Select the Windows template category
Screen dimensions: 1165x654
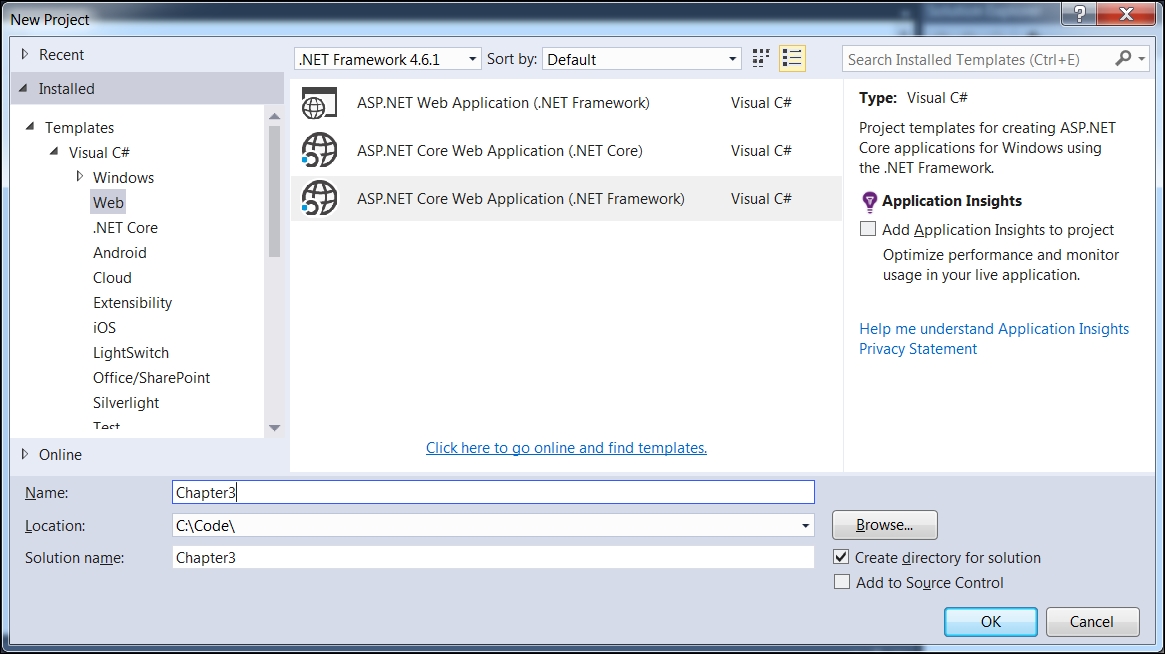coord(123,178)
